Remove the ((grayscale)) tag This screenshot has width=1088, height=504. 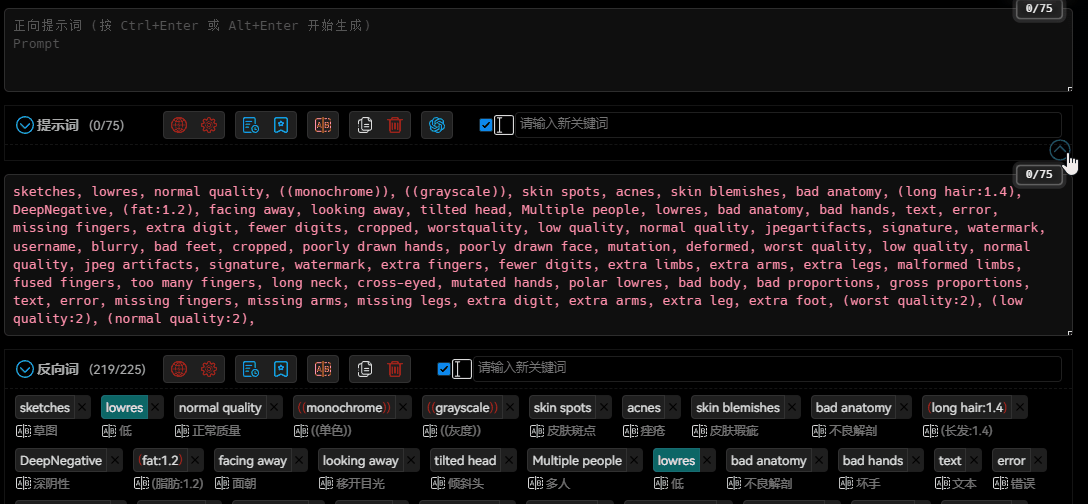pyautogui.click(x=510, y=408)
